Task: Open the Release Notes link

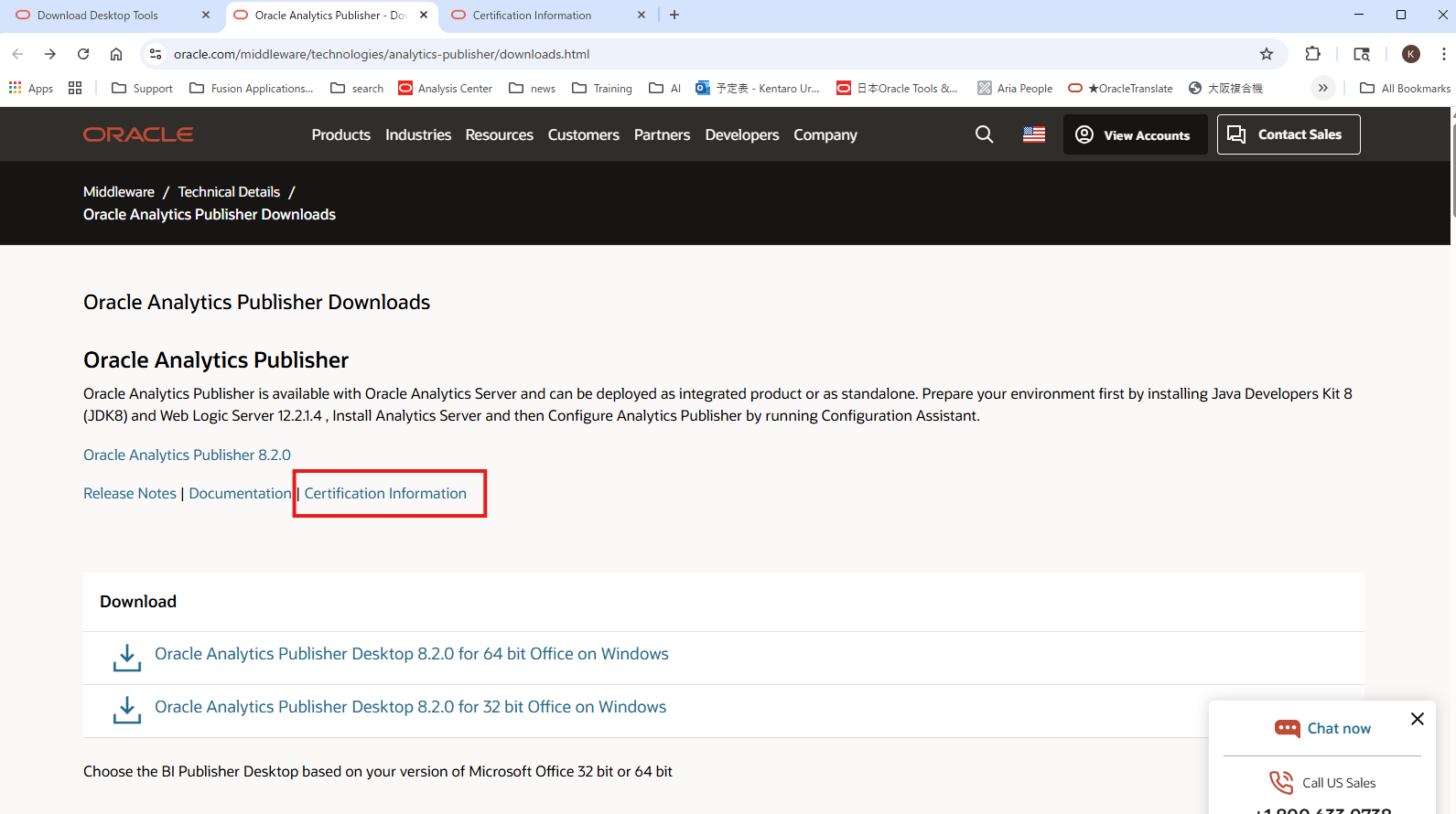Action: coord(130,493)
